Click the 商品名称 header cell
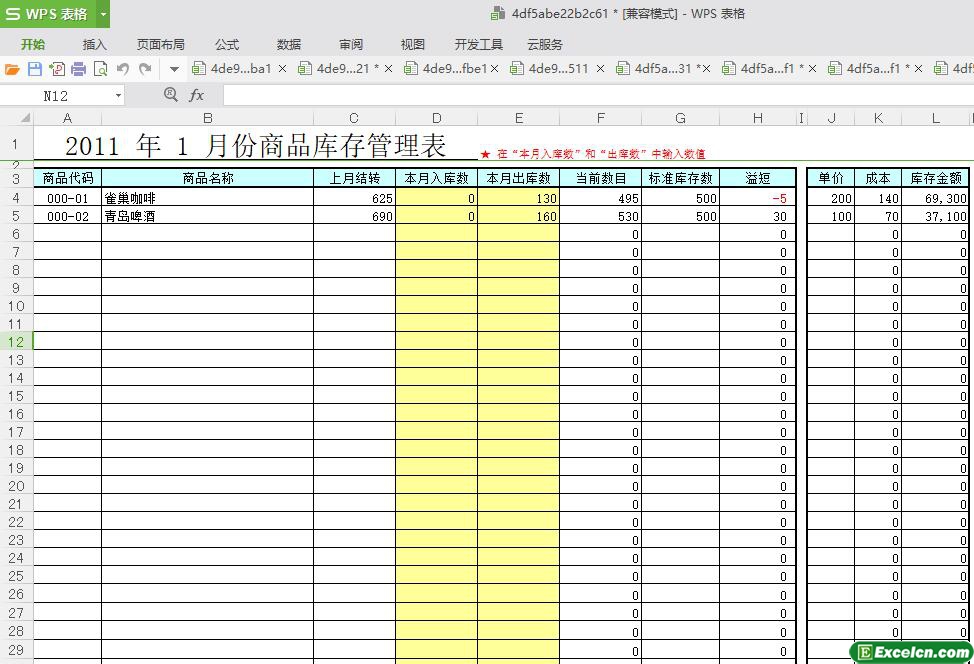Screen dimensions: 974x664 click(x=207, y=178)
